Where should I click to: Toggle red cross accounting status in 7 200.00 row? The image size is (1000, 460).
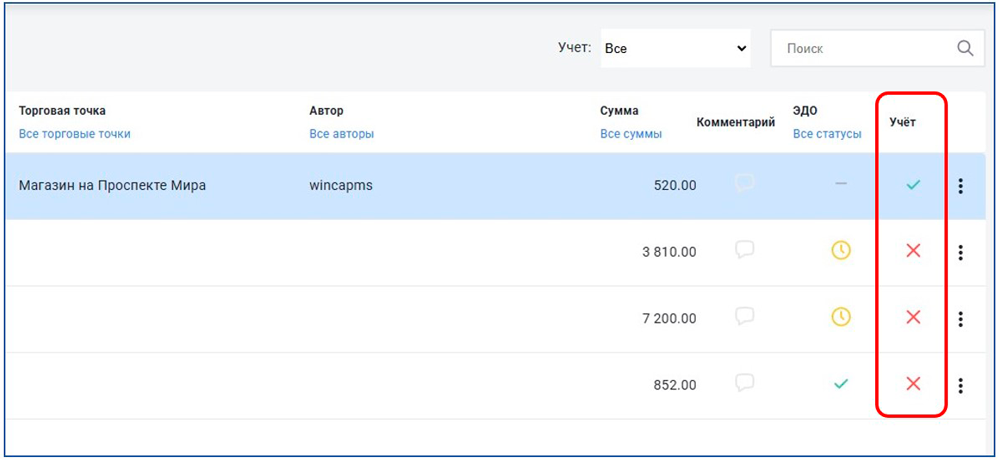tap(912, 317)
